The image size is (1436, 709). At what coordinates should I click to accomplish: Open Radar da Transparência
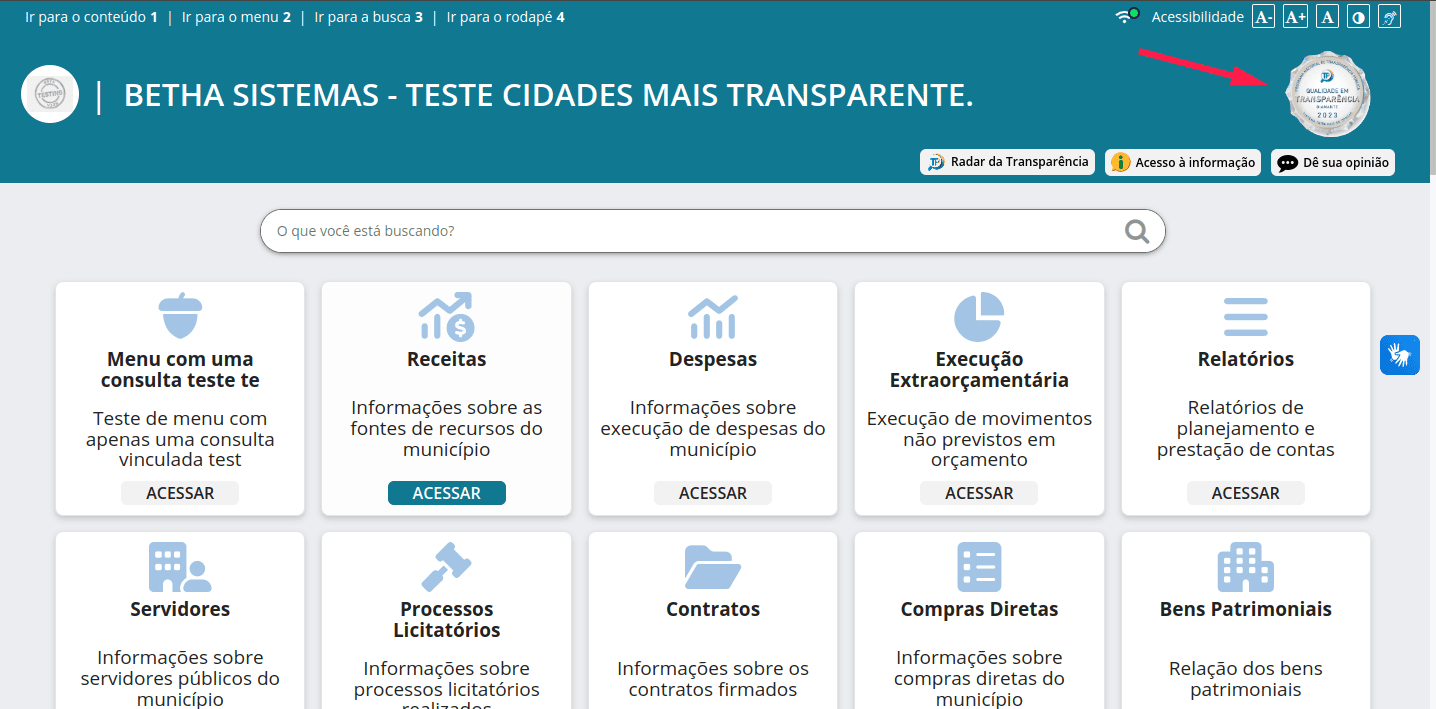(x=1007, y=162)
